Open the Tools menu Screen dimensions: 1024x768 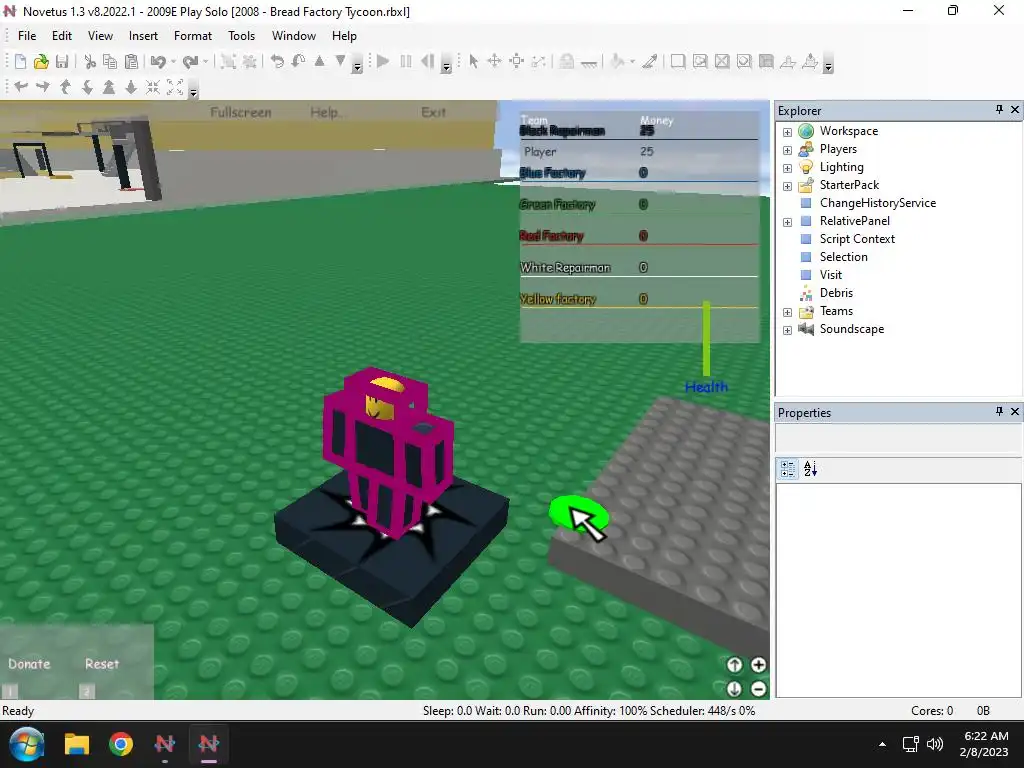[242, 36]
